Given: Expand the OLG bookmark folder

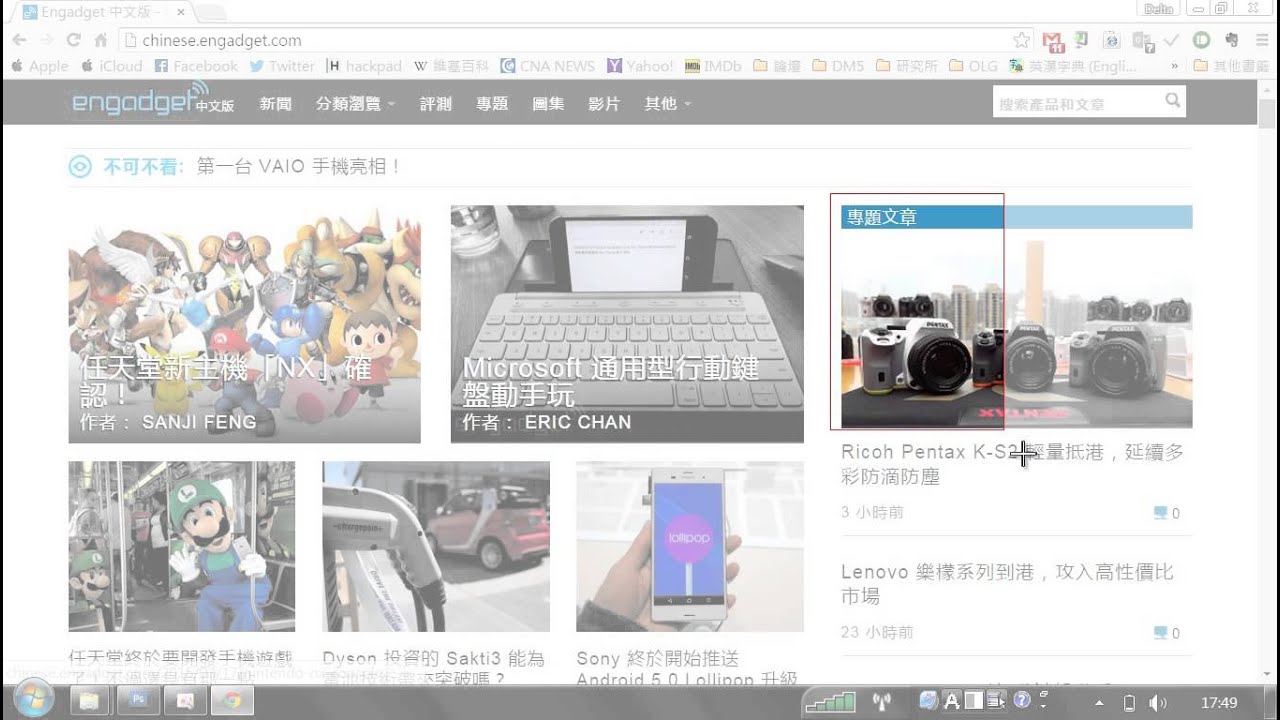Looking at the screenshot, I should [973, 66].
